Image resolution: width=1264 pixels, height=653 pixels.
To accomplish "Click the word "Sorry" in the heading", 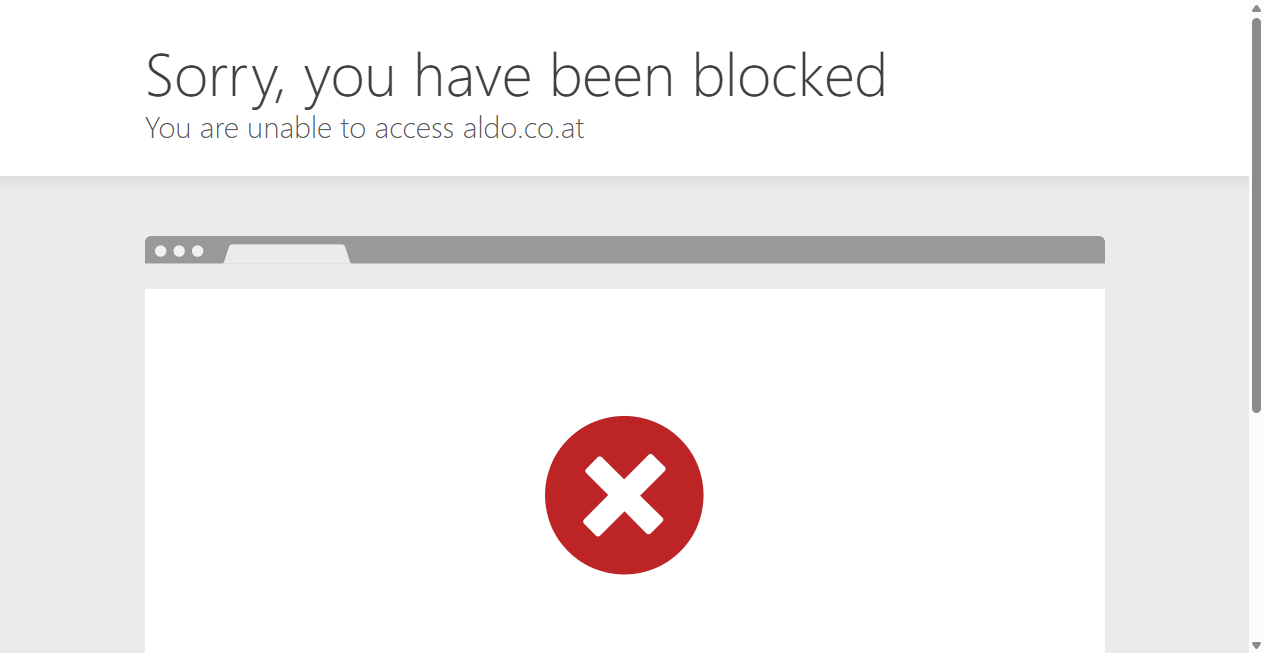I will [212, 77].
